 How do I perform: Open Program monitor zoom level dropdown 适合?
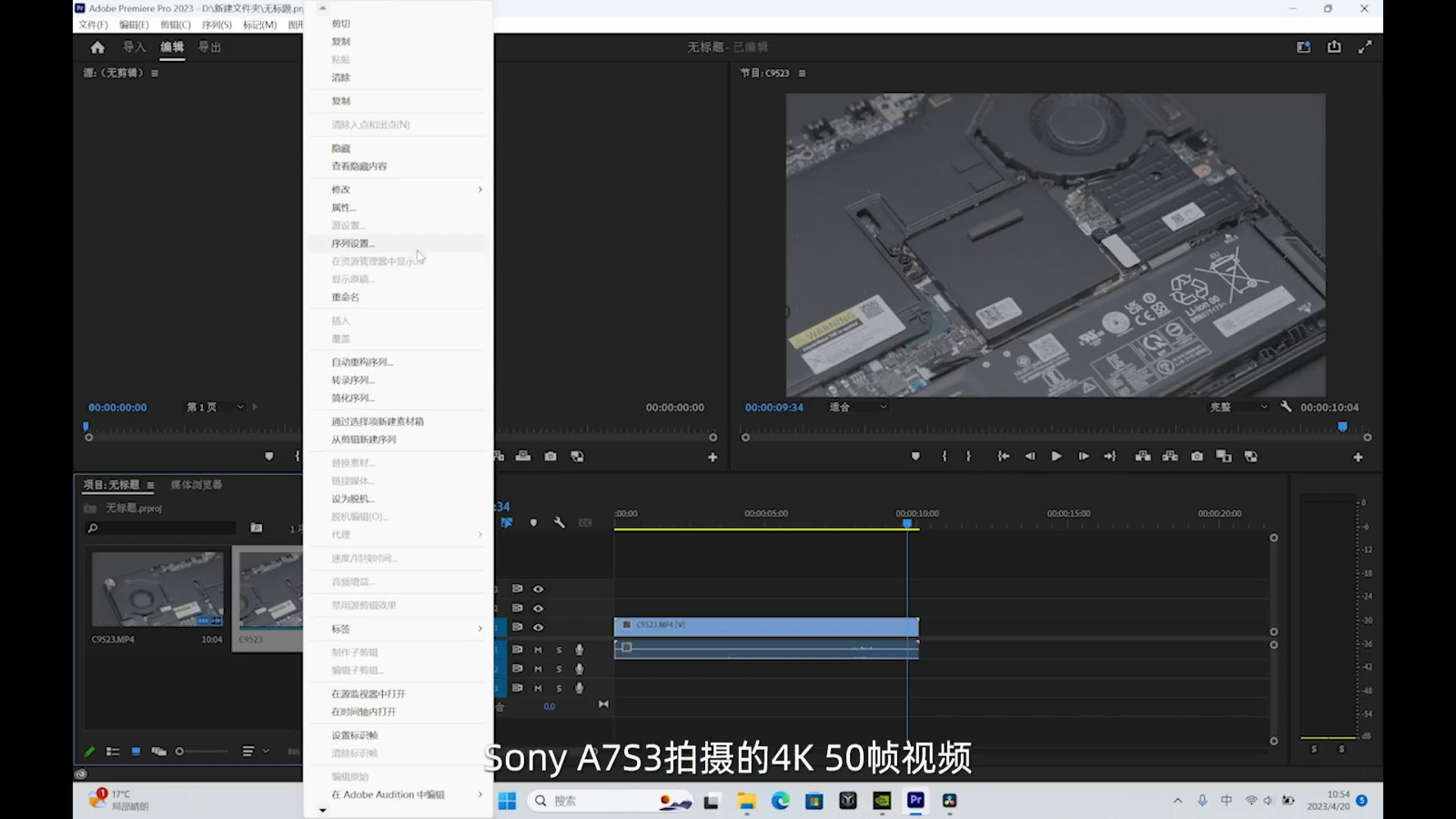point(857,407)
